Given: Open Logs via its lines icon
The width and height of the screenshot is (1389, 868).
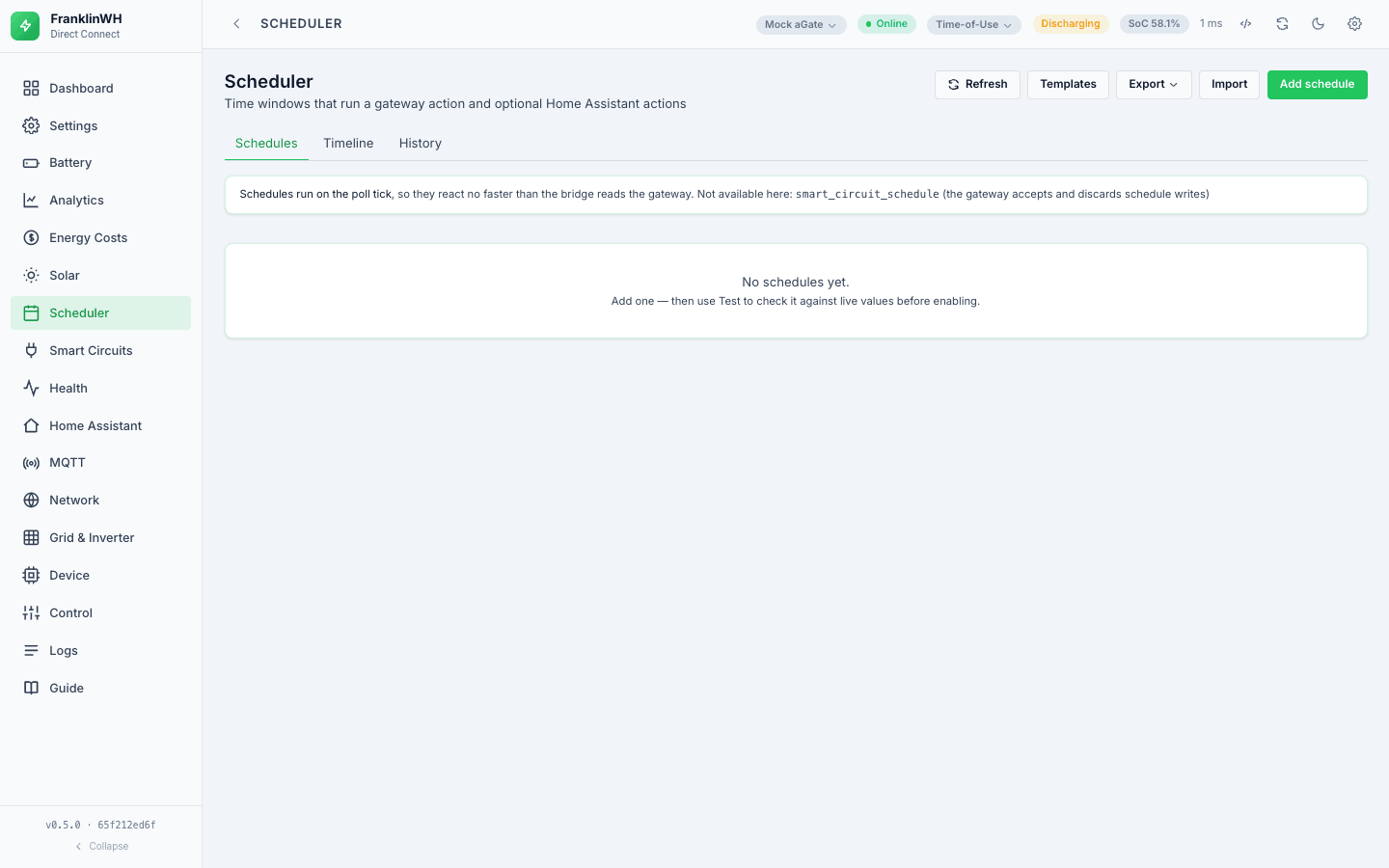Looking at the screenshot, I should tap(31, 651).
